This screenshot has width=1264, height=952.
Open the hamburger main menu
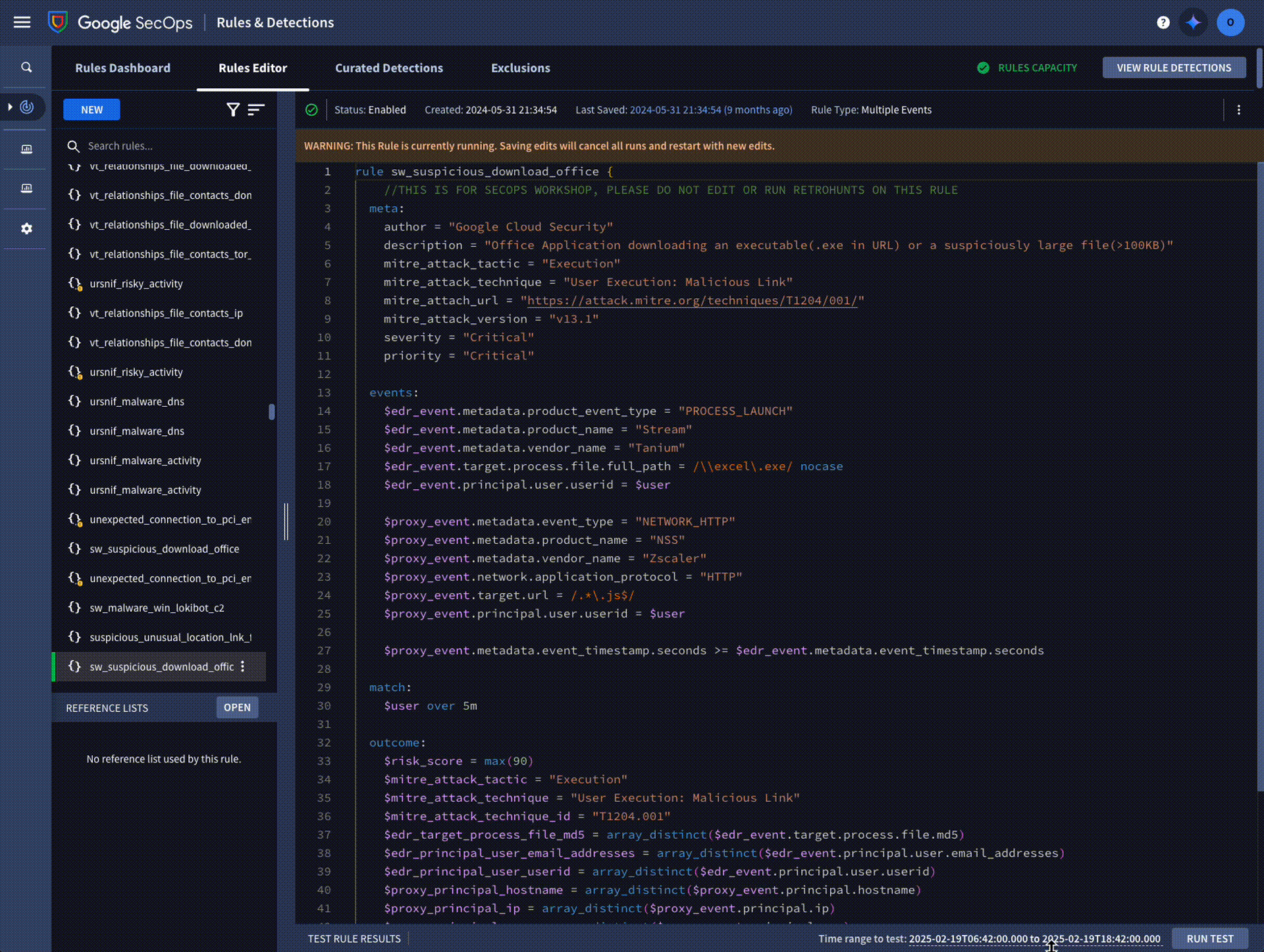pyautogui.click(x=22, y=22)
